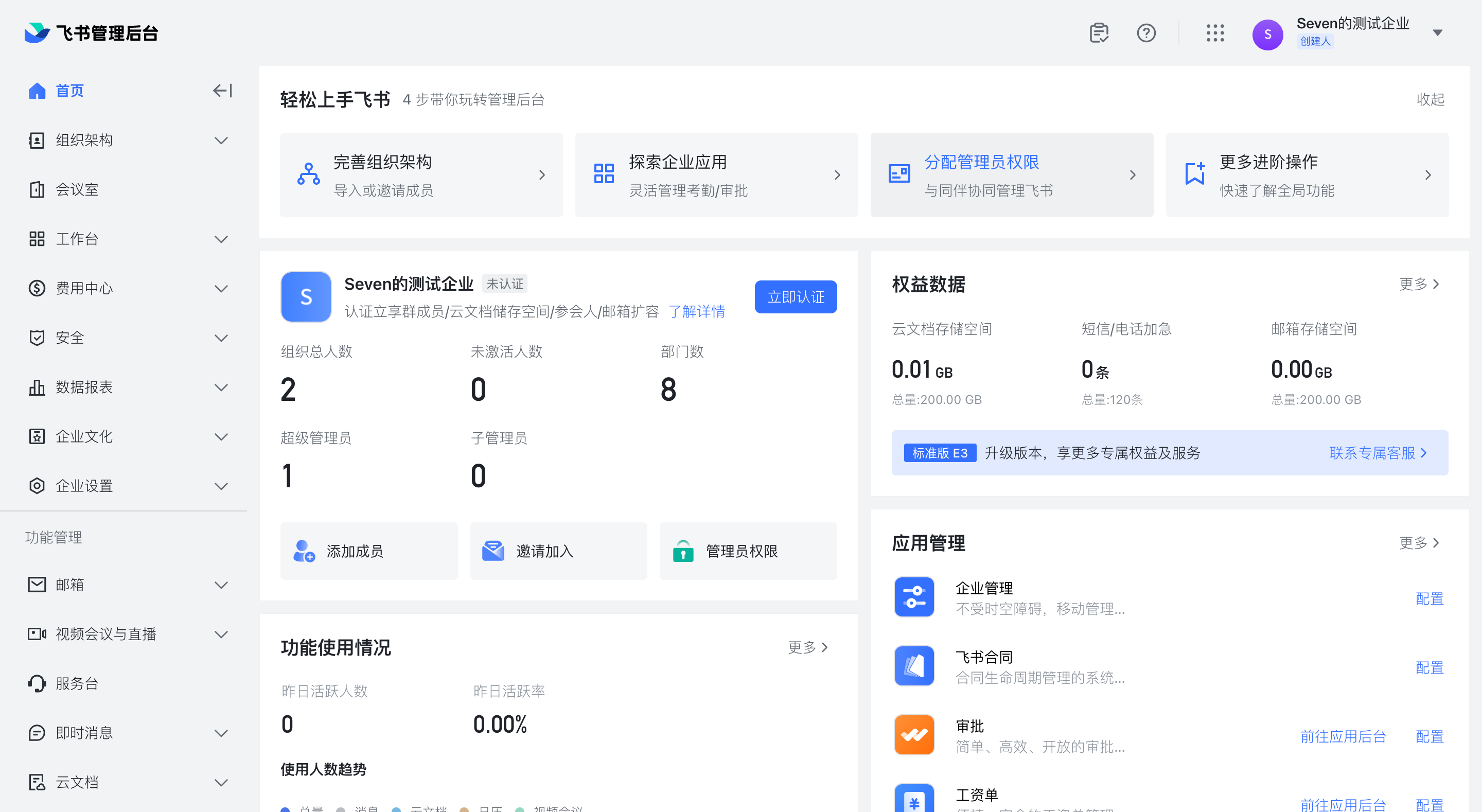
Task: Open 服务台 from the sidebar
Action: [x=77, y=684]
